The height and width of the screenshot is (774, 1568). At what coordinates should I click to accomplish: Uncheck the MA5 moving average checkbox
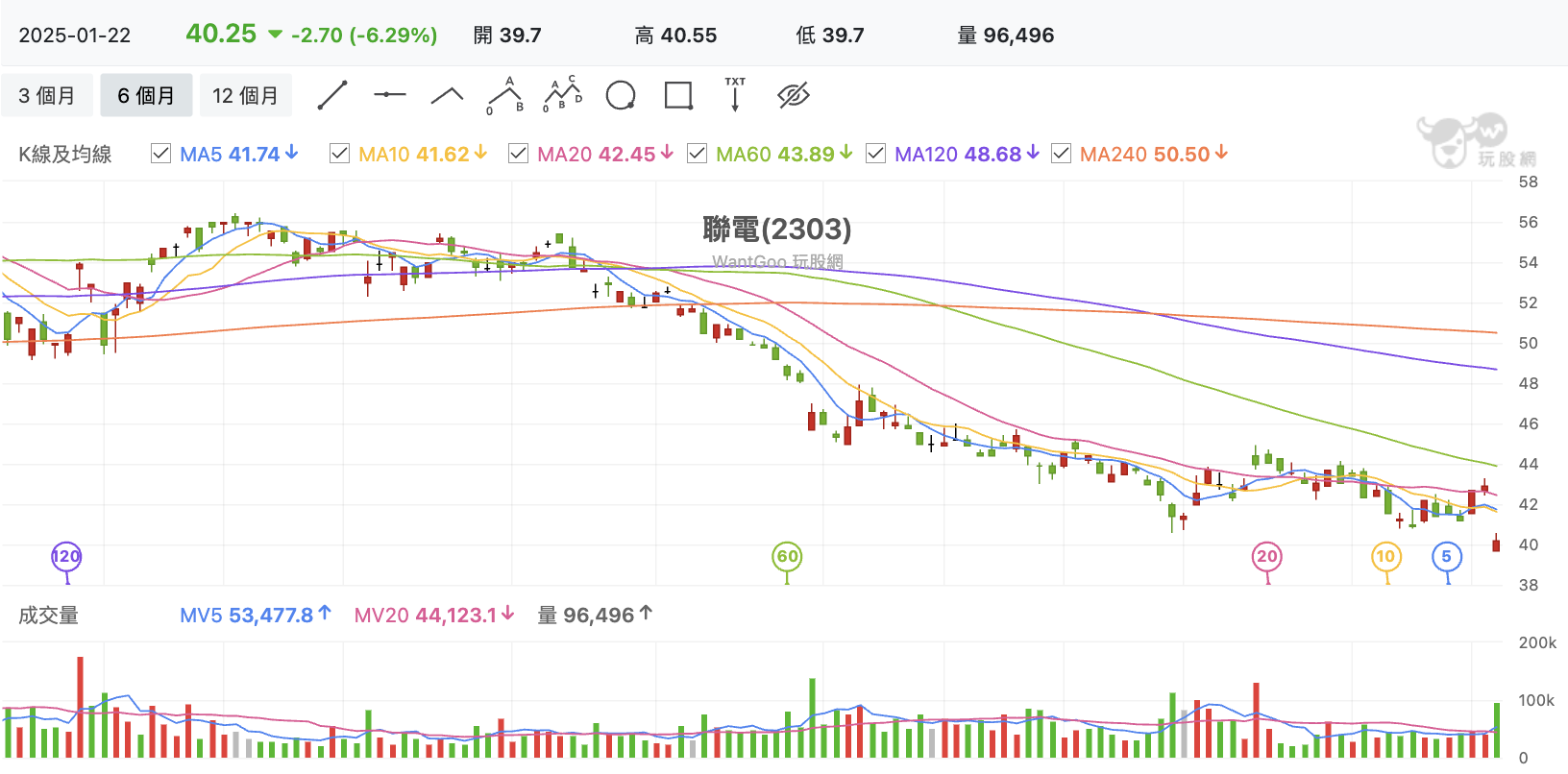pyautogui.click(x=161, y=154)
